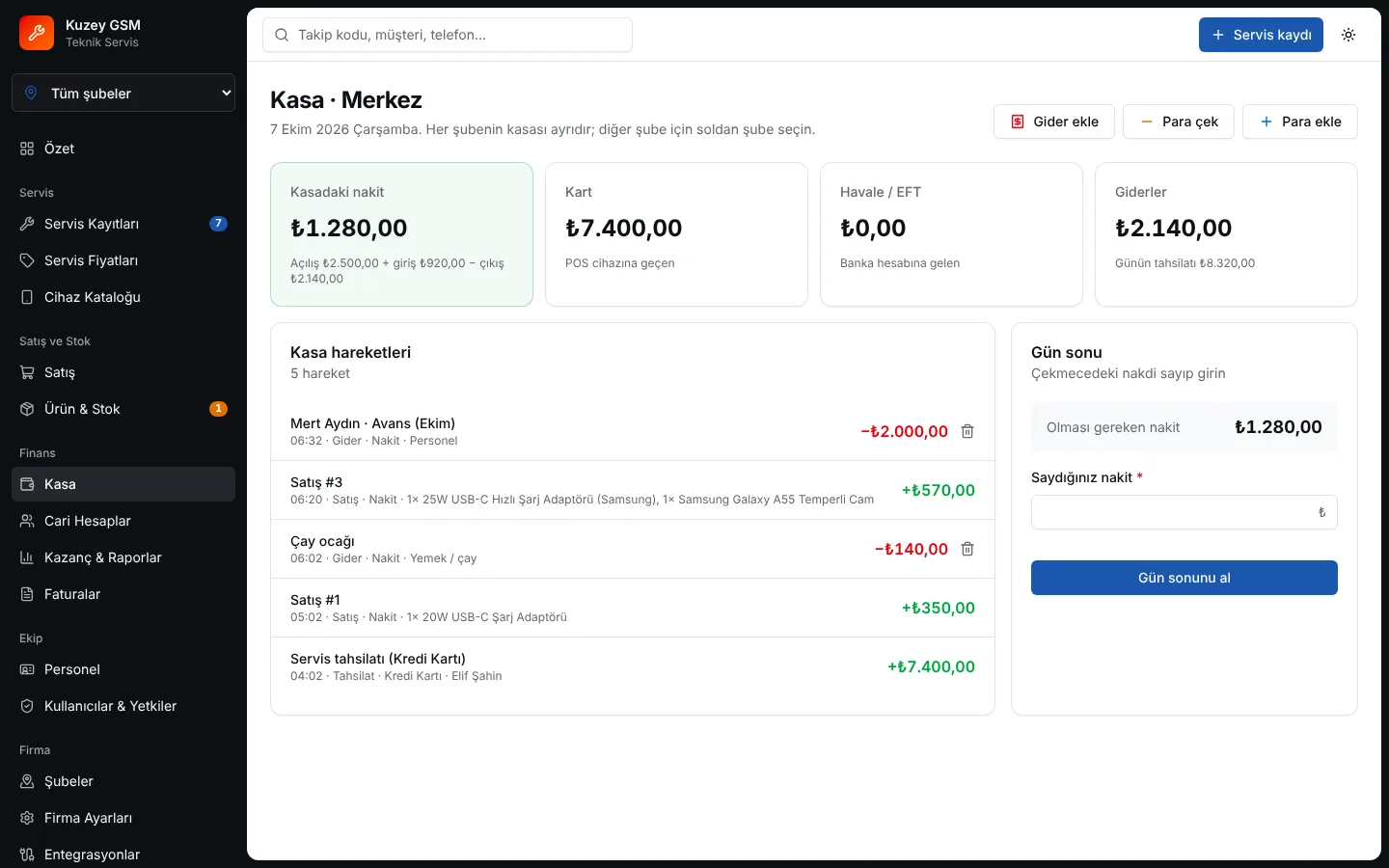
Task: Click the Para ekle button
Action: click(x=1300, y=122)
